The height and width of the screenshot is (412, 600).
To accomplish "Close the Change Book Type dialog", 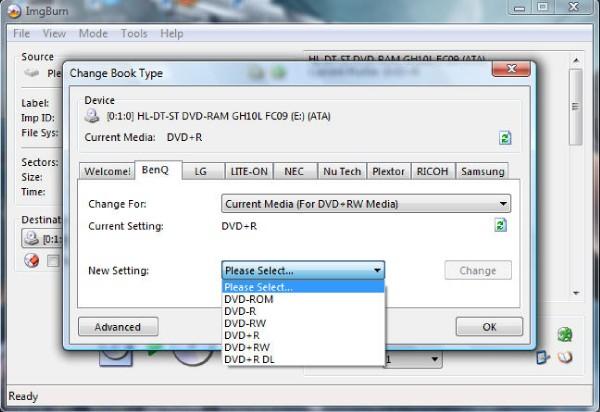I will tap(511, 68).
